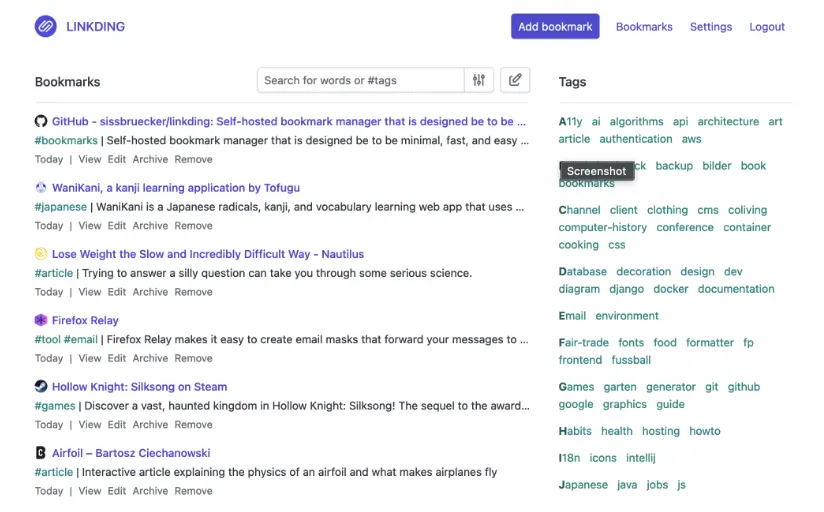Click the Airfoil bookmark favicon
824x512 pixels.
tap(41, 453)
